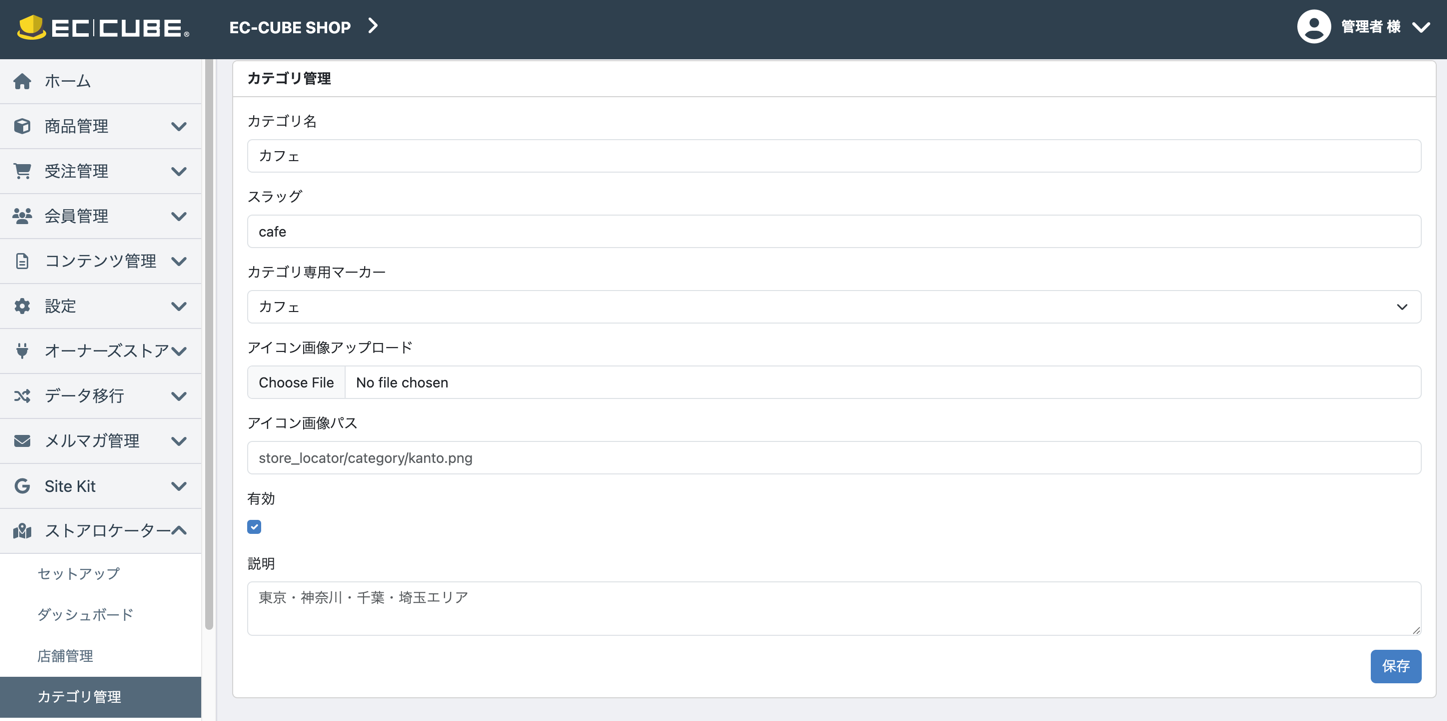Click the envelope icon for メルマガ管理
The height and width of the screenshot is (721, 1447).
22,441
